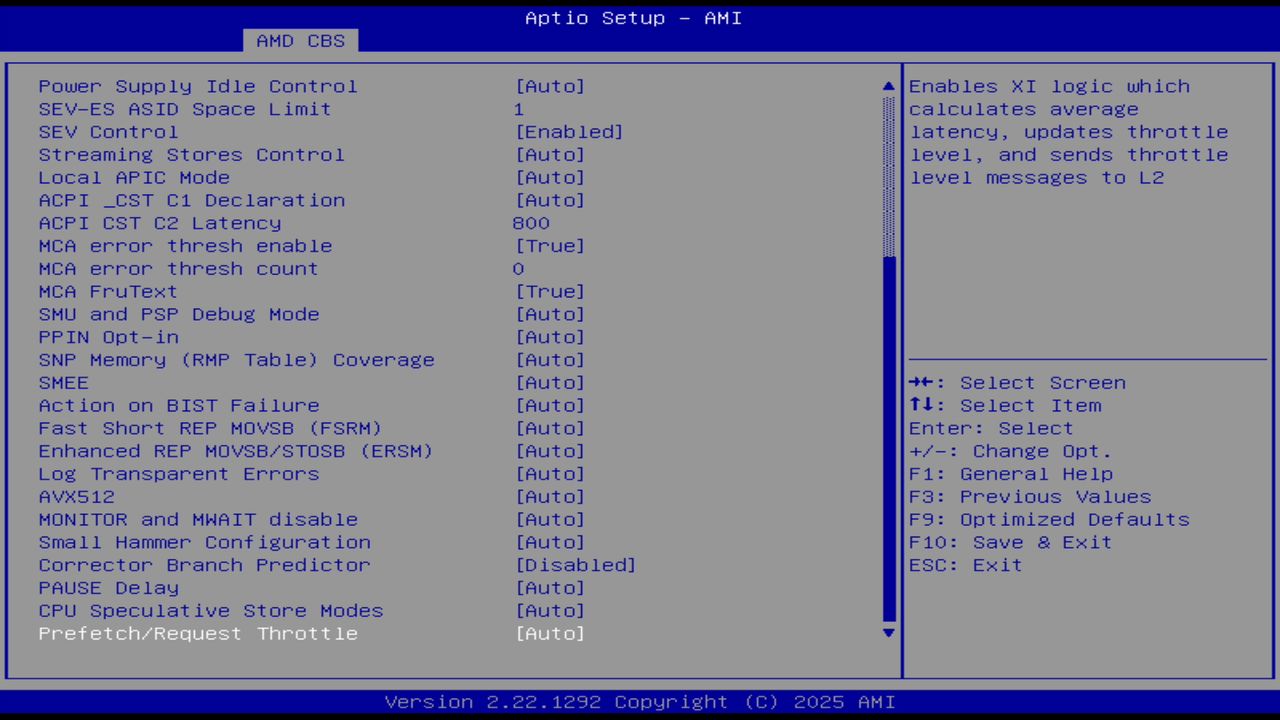Screen dimensions: 1280x720
Task: Select the SEV Control setting
Action: click(x=108, y=132)
